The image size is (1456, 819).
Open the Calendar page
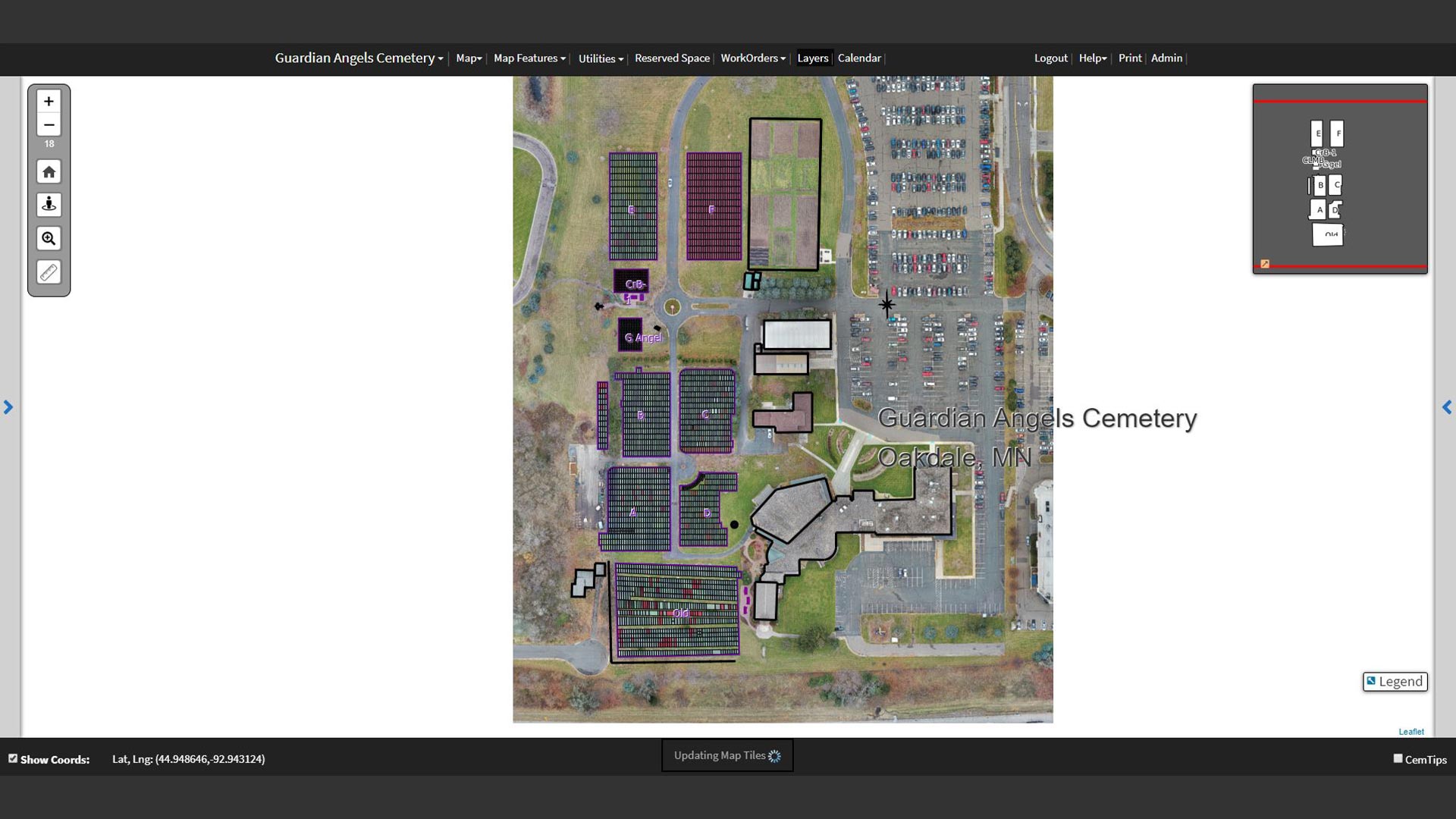[x=859, y=58]
